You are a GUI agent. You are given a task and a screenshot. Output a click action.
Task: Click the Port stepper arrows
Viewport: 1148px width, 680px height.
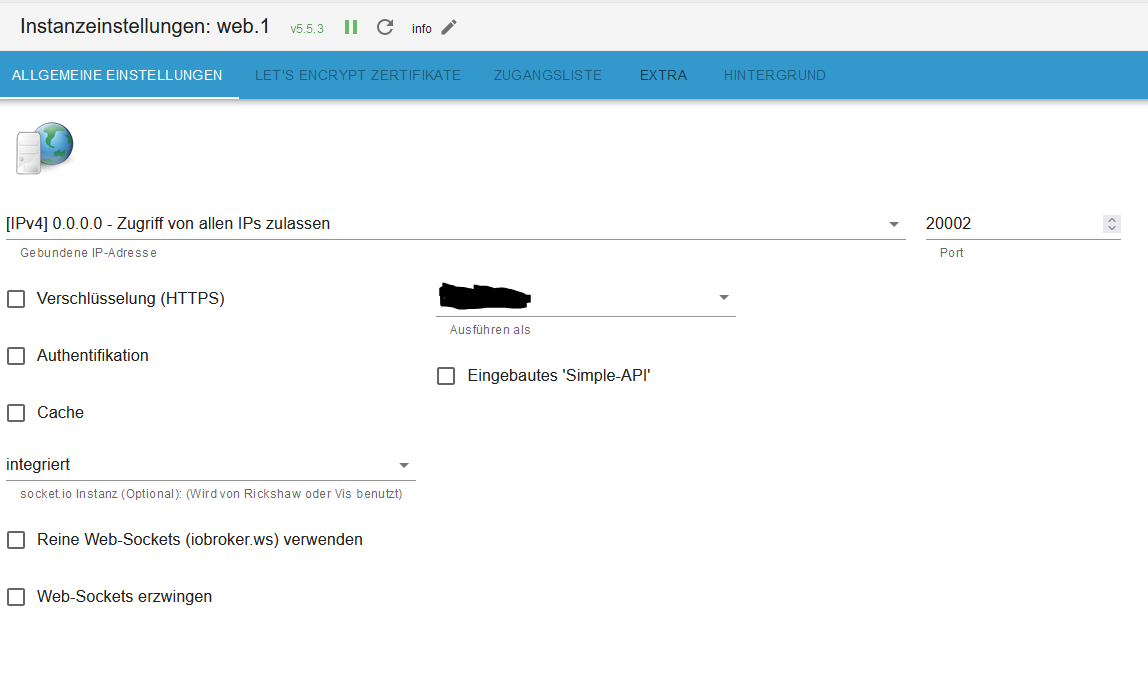pos(1112,224)
